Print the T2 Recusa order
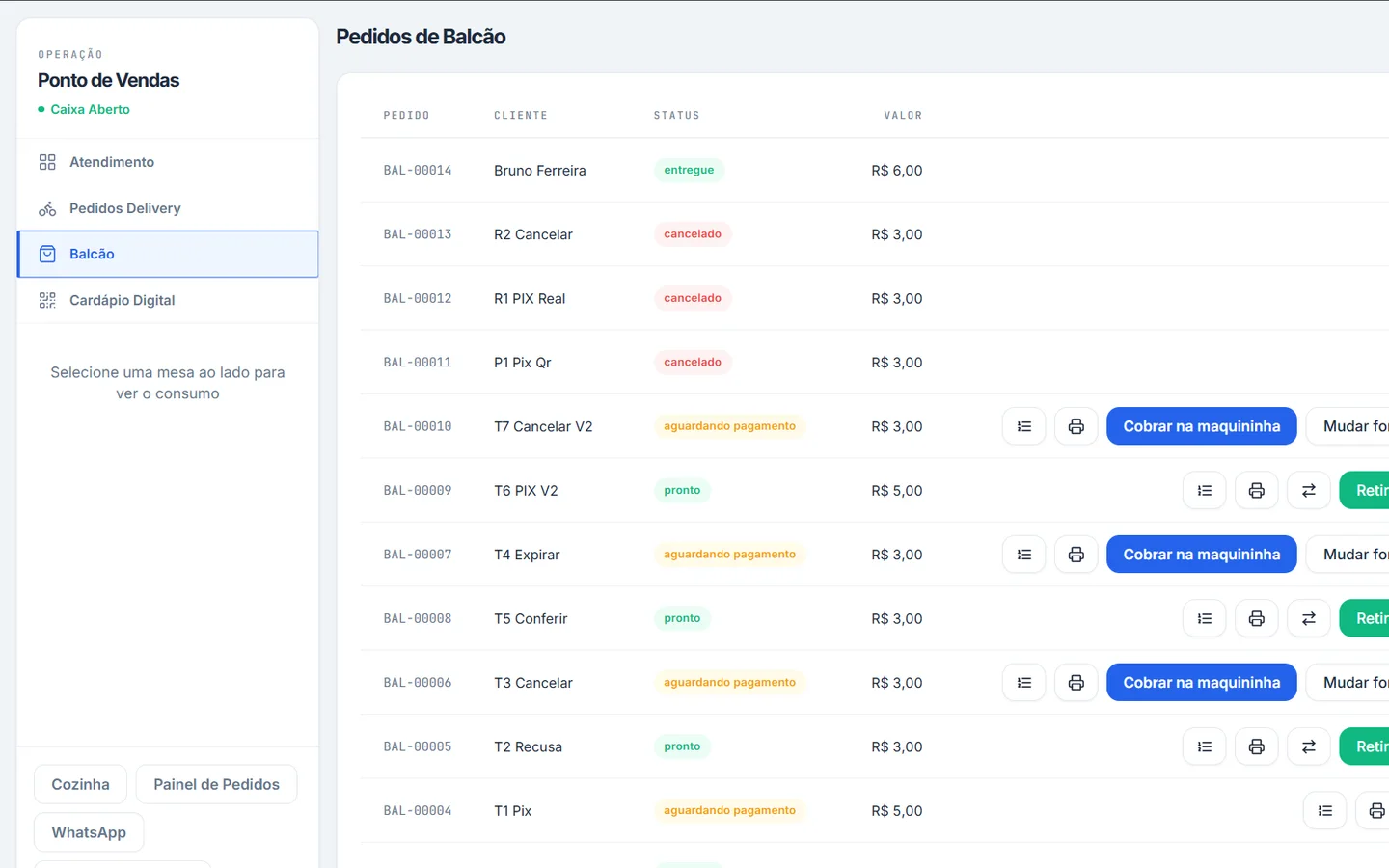The width and height of the screenshot is (1389, 868). point(1257,746)
